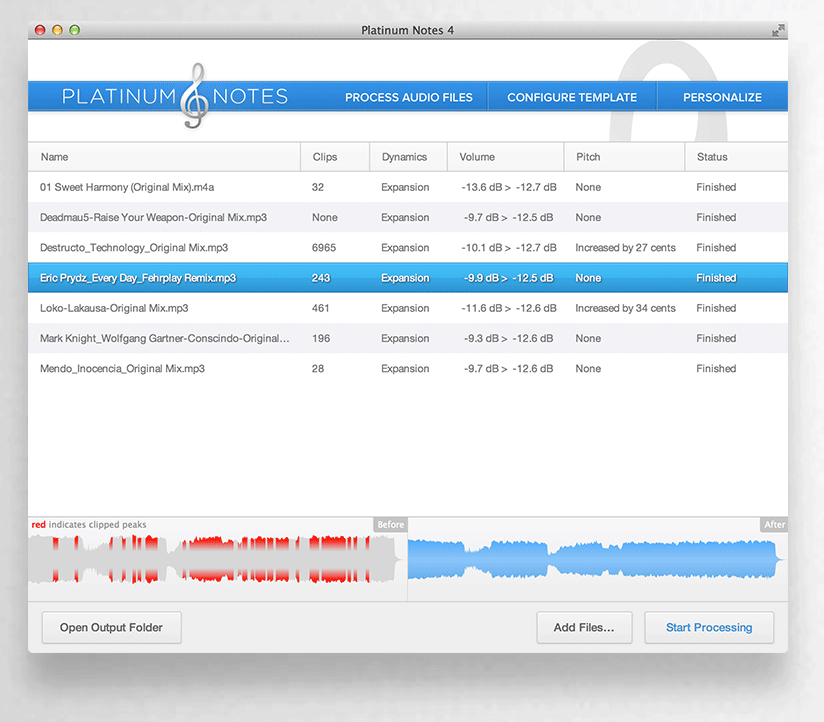Sort by the Pitch column header
The image size is (824, 722).
point(624,157)
